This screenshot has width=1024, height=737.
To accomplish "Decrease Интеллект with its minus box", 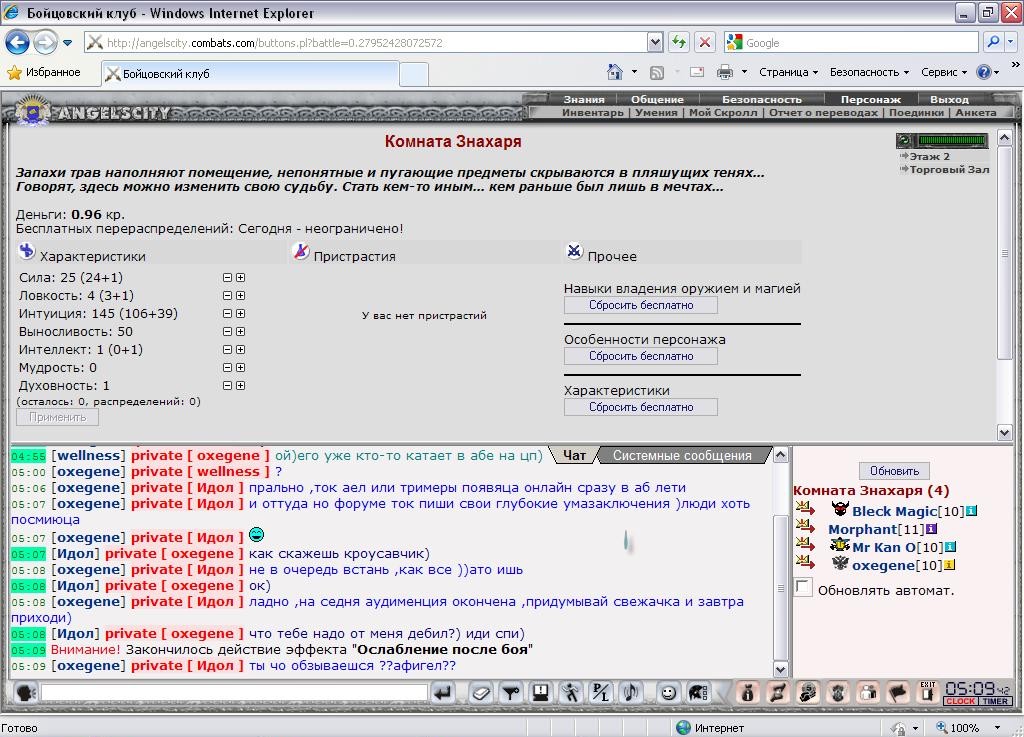I will point(227,349).
